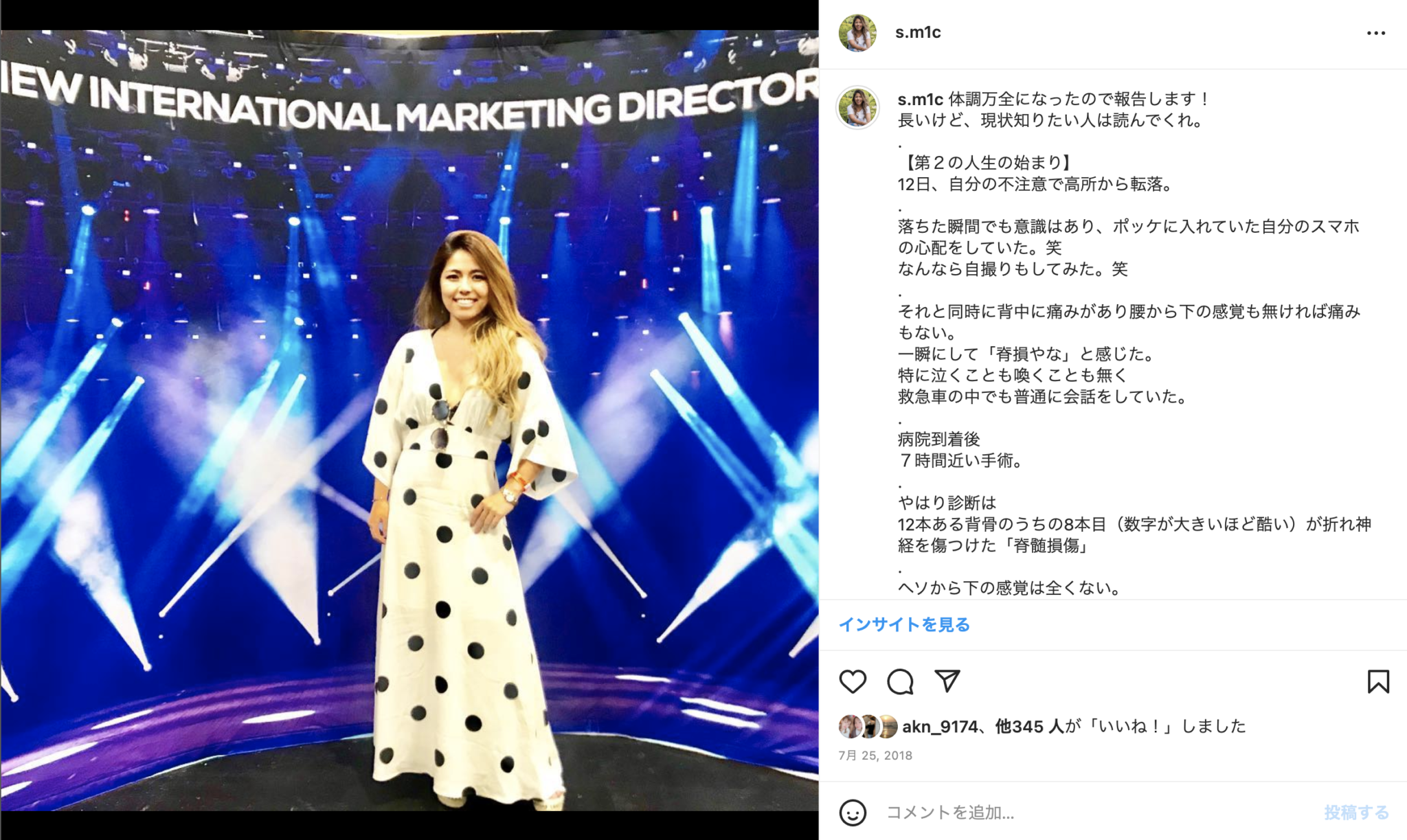1407x840 pixels.
Task: Click the s.m1c profile avatar in header
Action: (857, 32)
